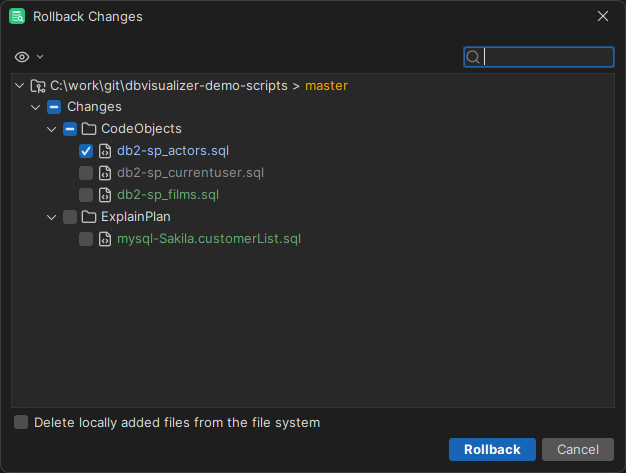Click the db2-sp_actors.sql file icon
626x473 pixels.
coord(104,151)
